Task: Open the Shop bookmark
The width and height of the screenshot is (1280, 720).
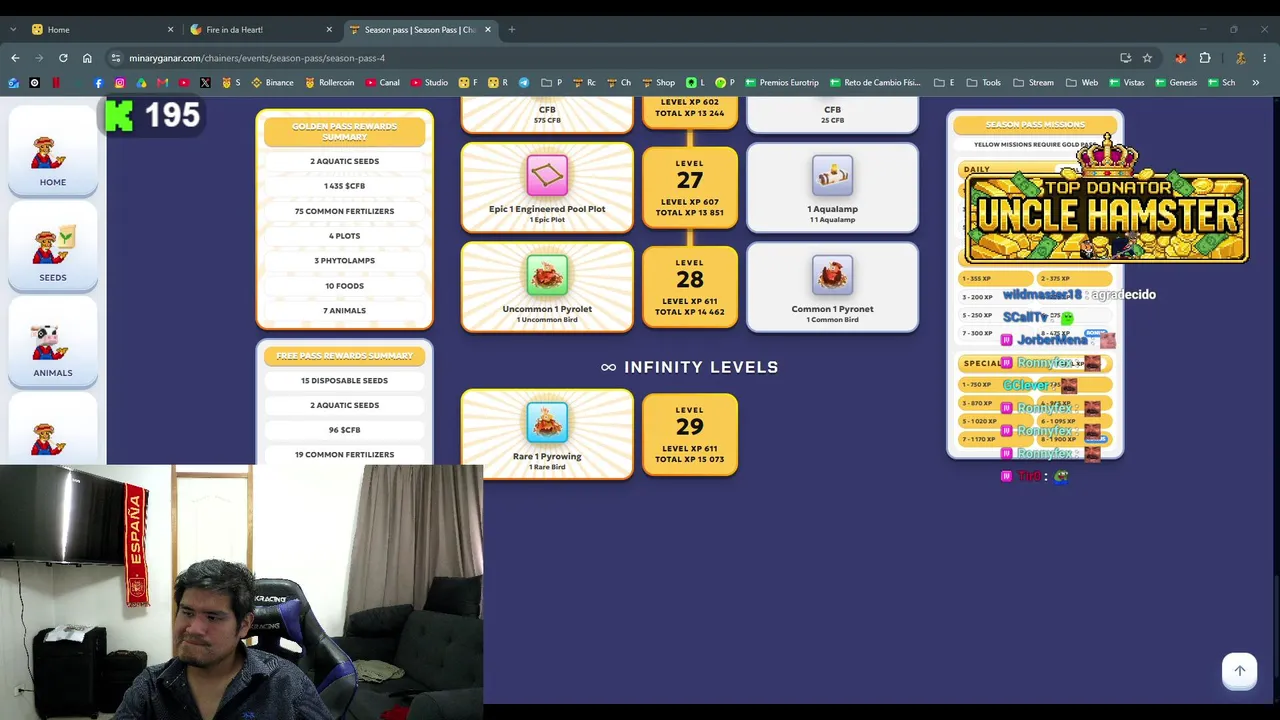Action: point(658,82)
